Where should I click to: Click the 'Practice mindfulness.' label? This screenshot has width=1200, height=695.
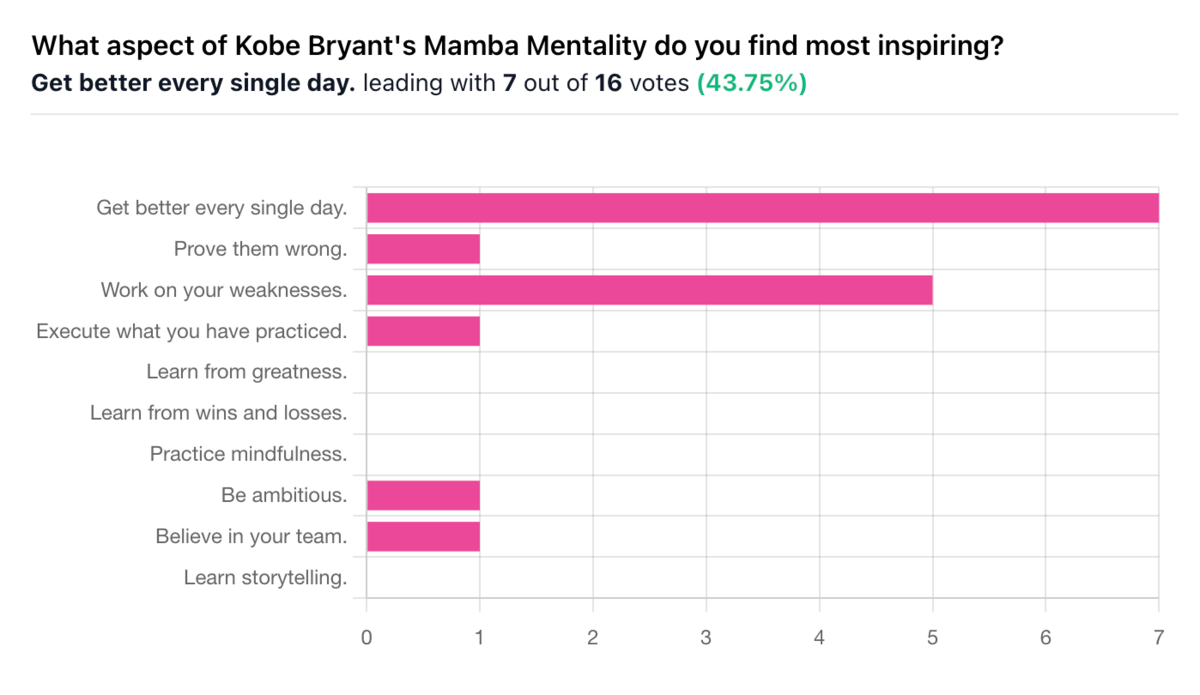coord(249,454)
